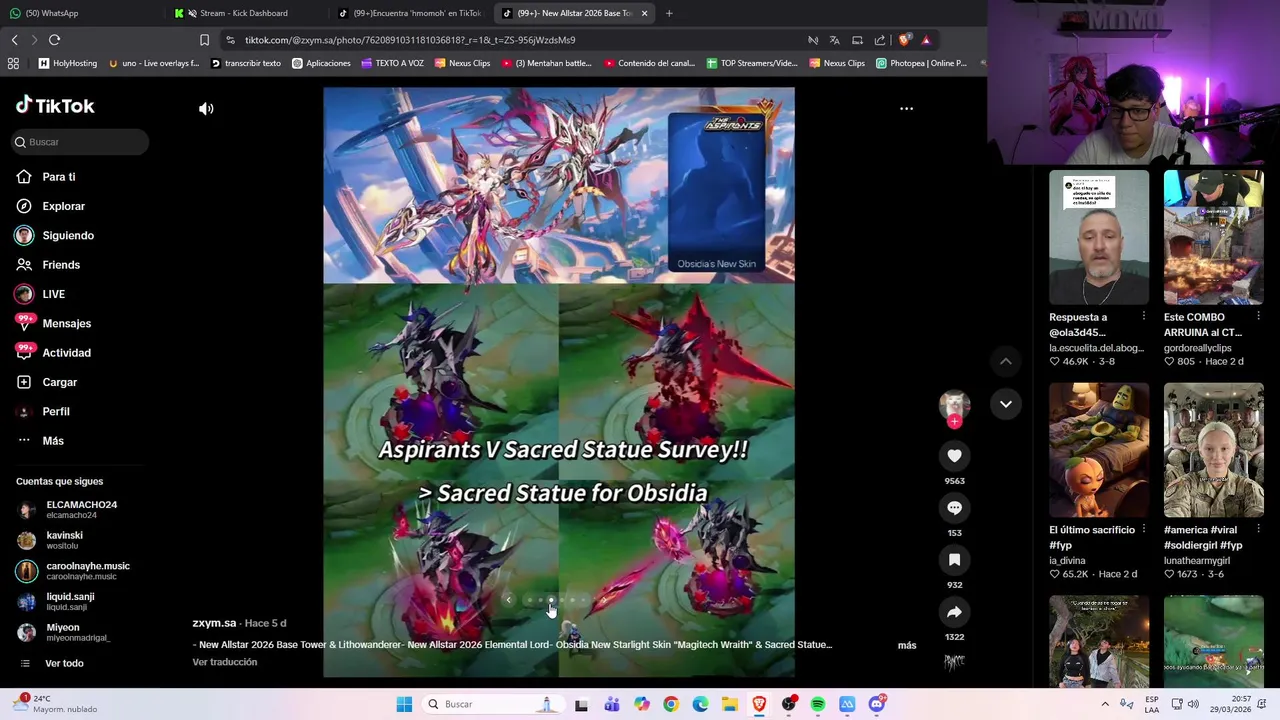Click Ver traducción under the caption

[x=225, y=662]
